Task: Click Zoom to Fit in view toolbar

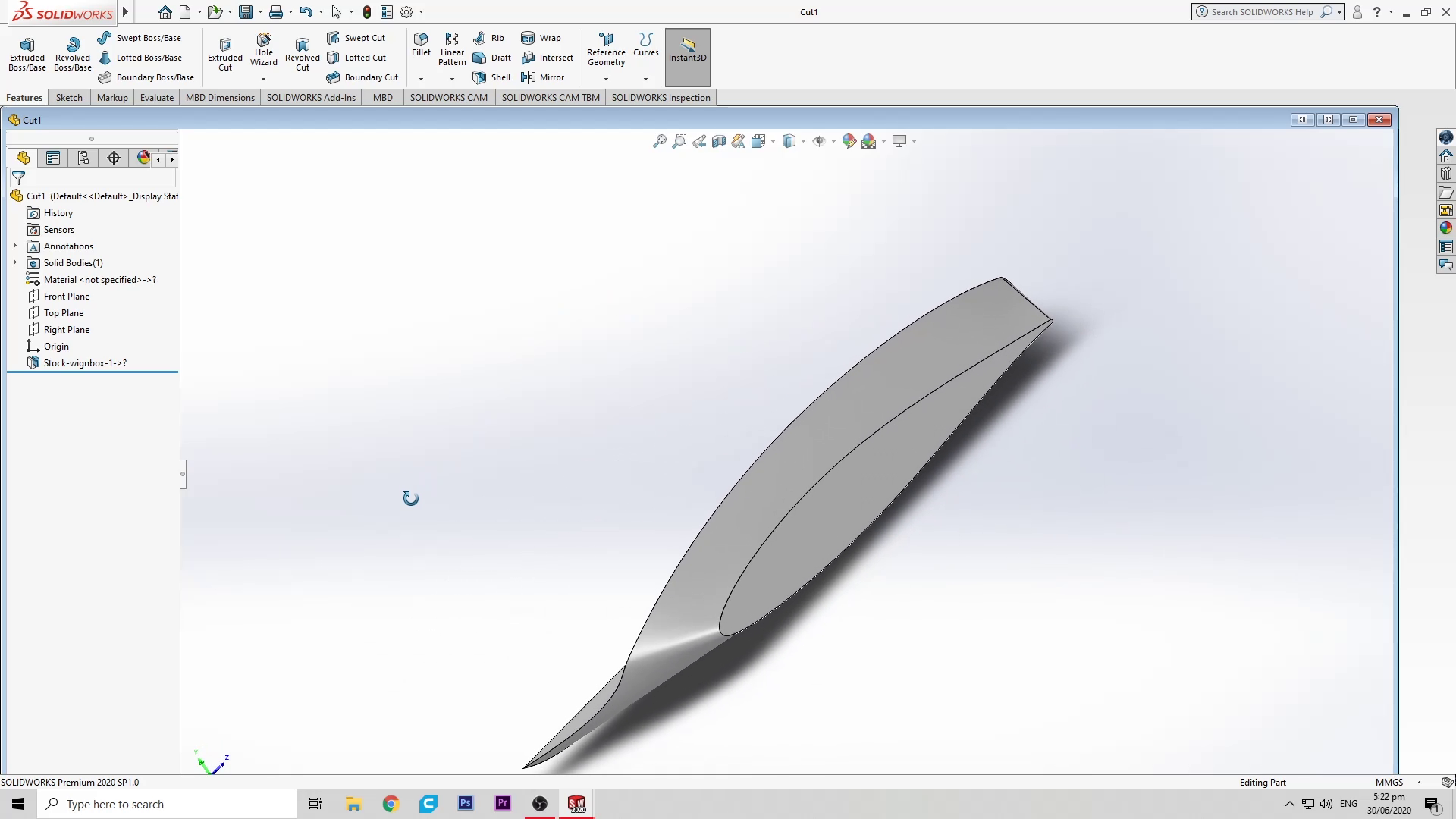Action: click(x=660, y=141)
